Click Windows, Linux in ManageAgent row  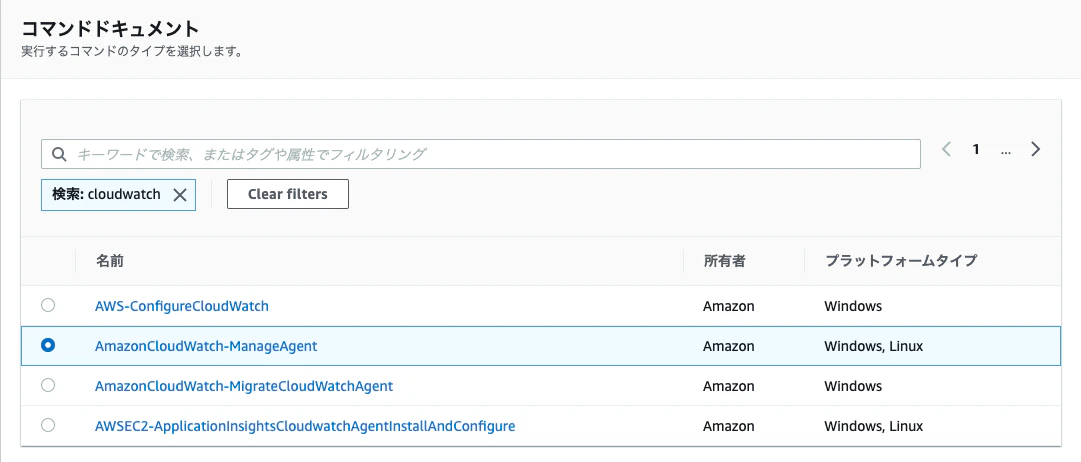[x=873, y=345]
